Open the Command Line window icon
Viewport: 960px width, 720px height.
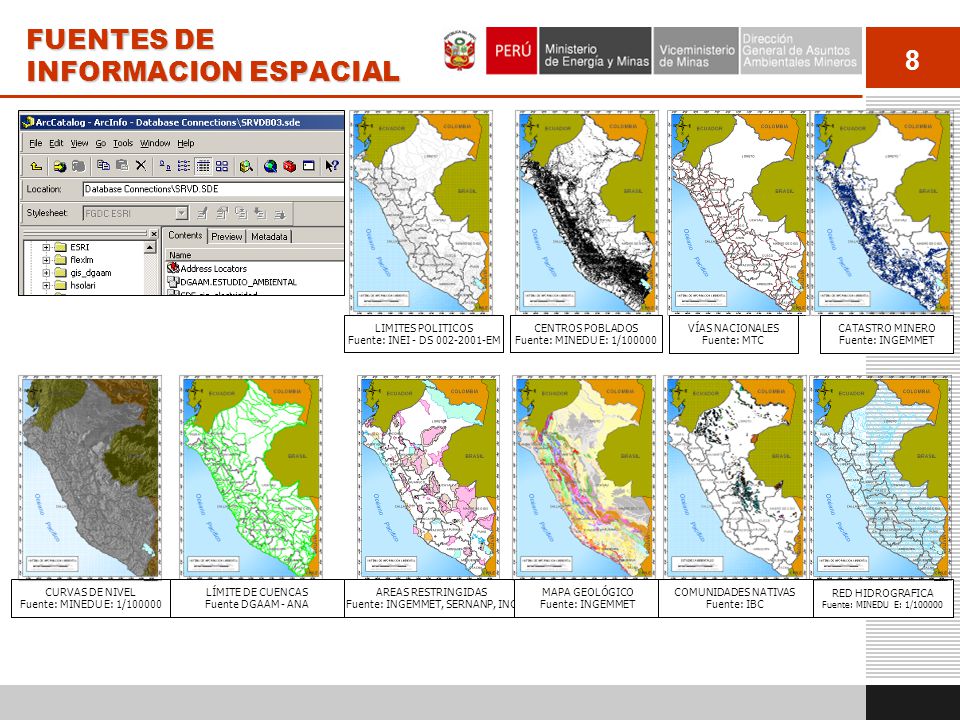click(309, 165)
